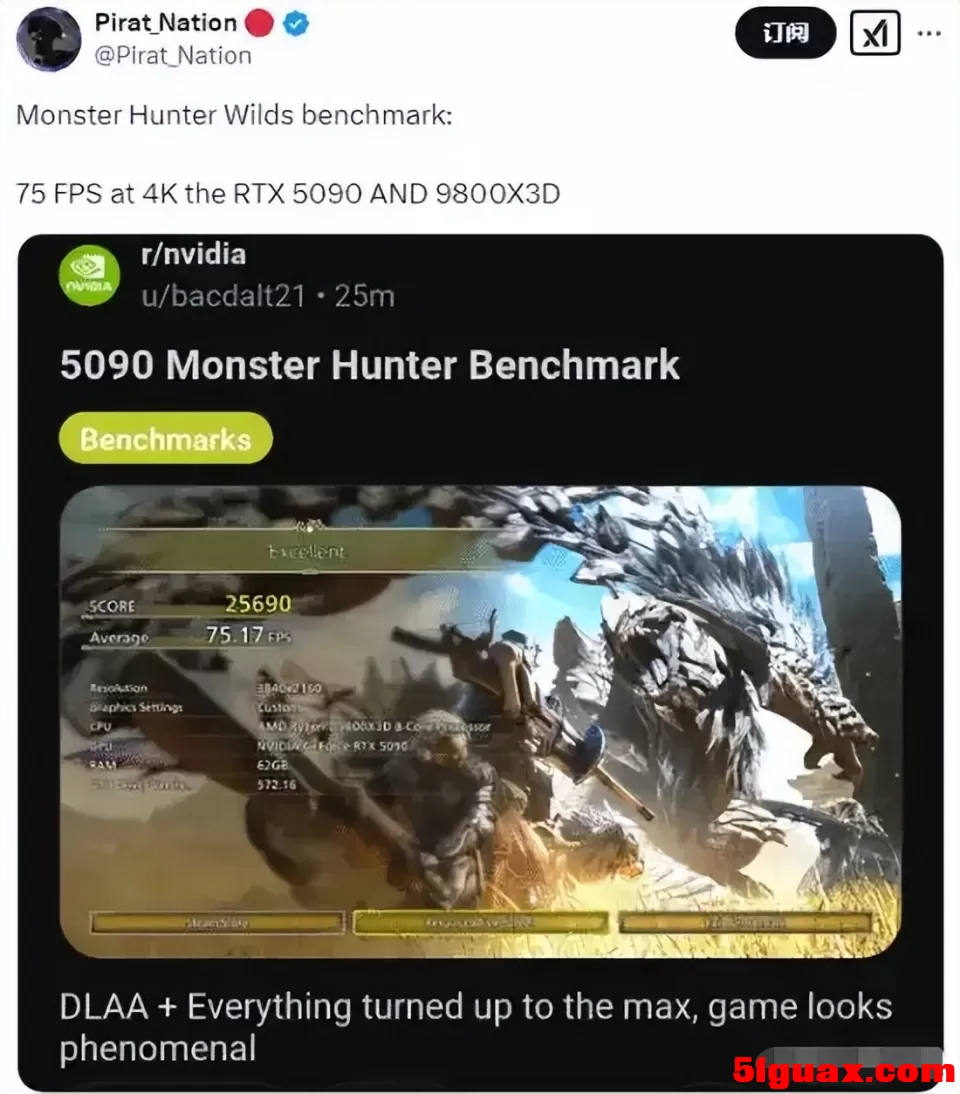Click the middle yellow button in benchmark image
The height and width of the screenshot is (1094, 960).
click(481, 922)
